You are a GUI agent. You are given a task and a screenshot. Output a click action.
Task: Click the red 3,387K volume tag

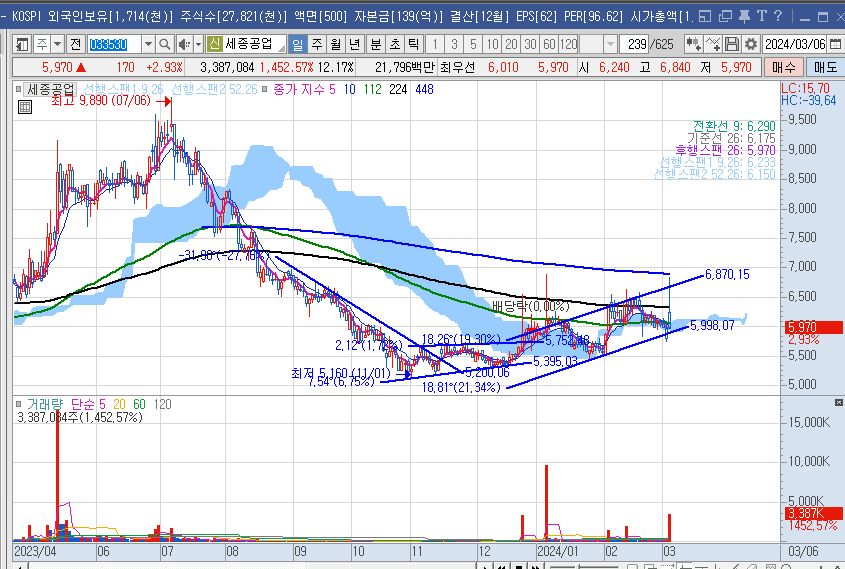[x=814, y=513]
